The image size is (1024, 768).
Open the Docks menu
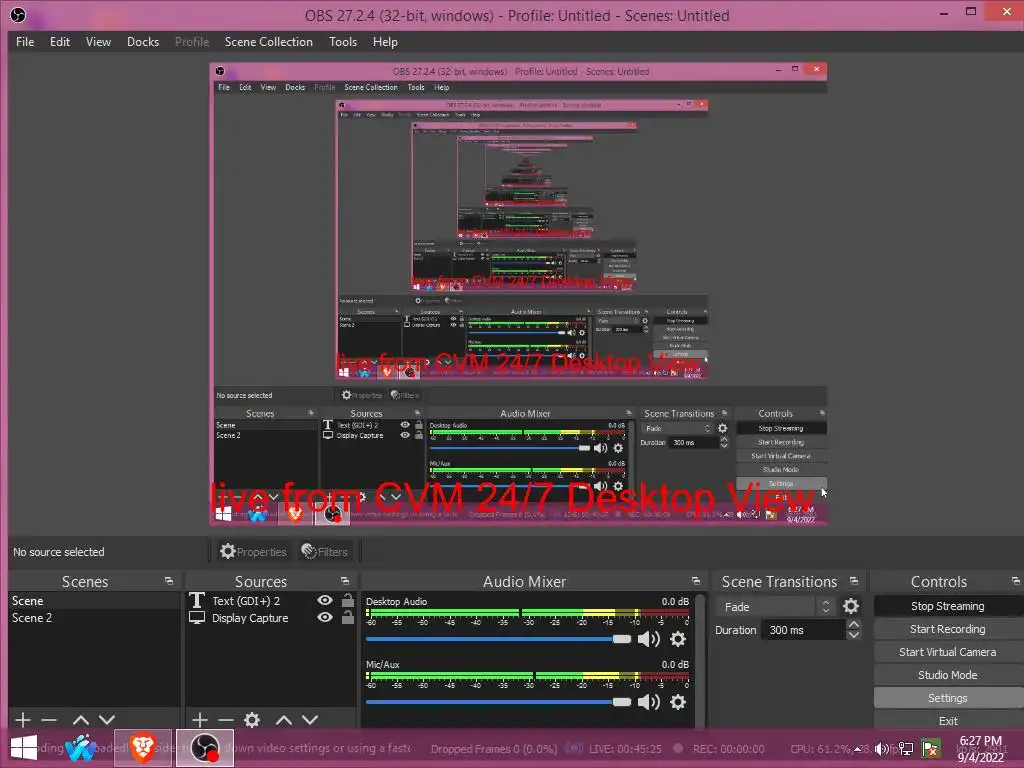tap(142, 42)
